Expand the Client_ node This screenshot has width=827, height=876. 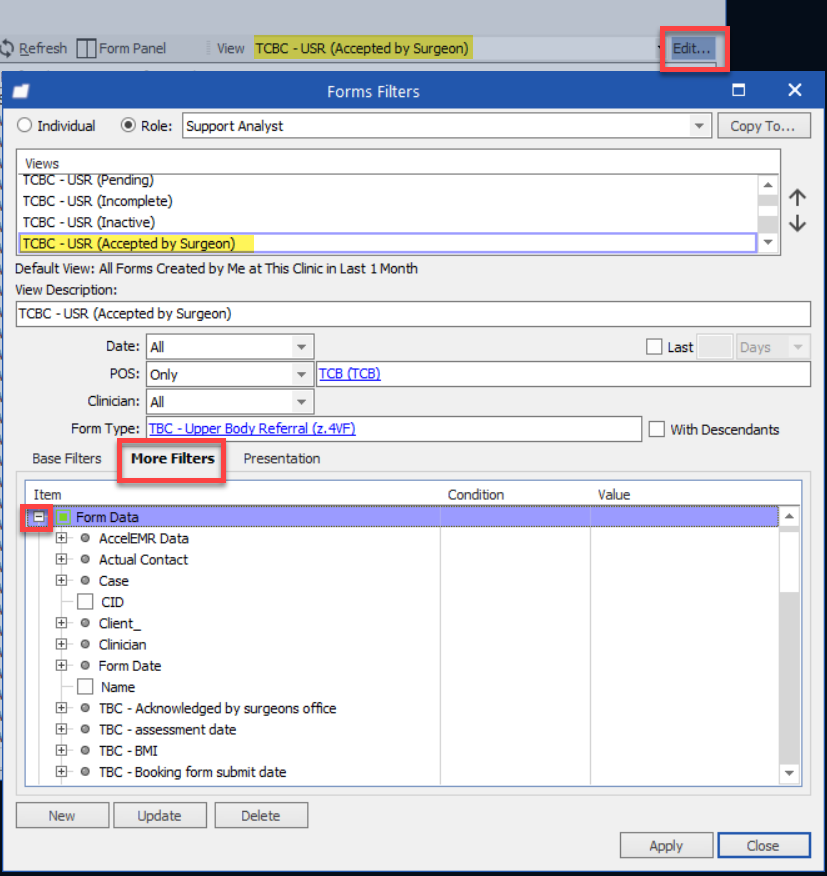click(x=61, y=623)
